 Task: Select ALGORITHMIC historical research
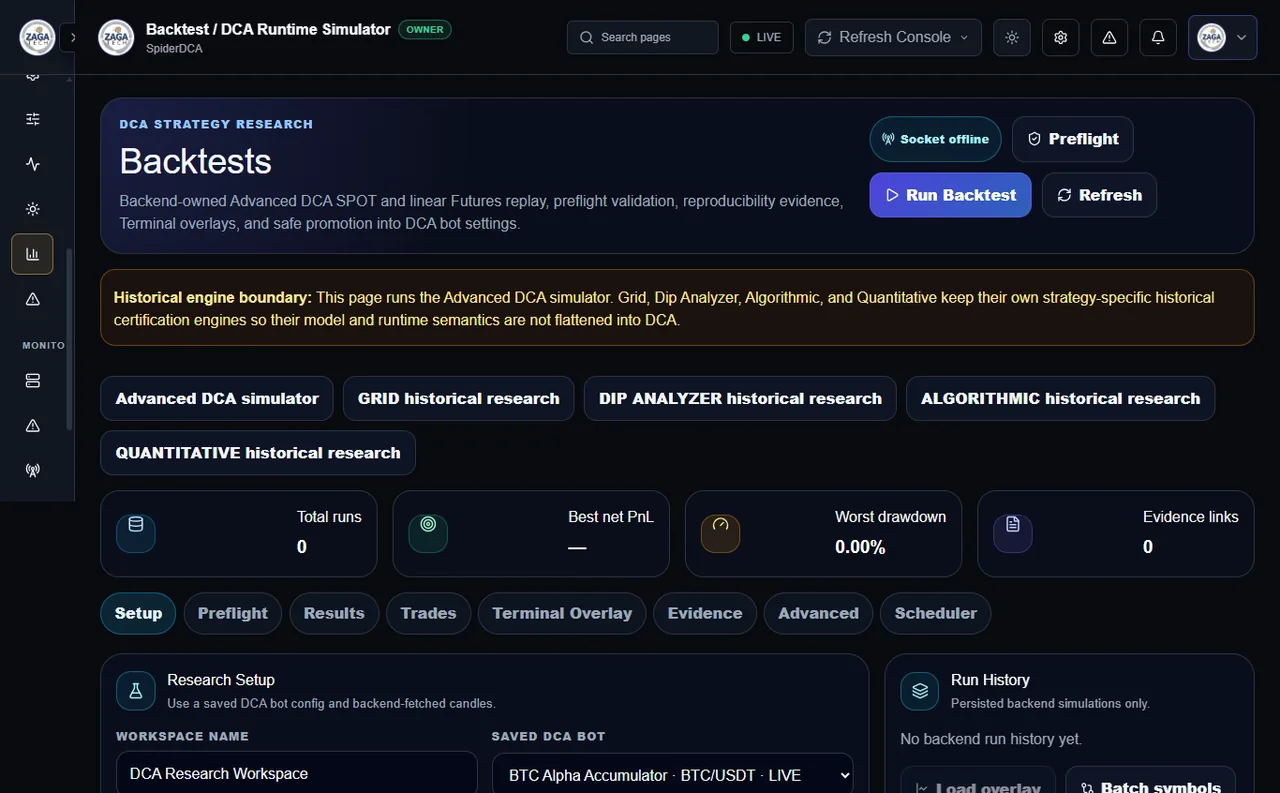click(1061, 398)
